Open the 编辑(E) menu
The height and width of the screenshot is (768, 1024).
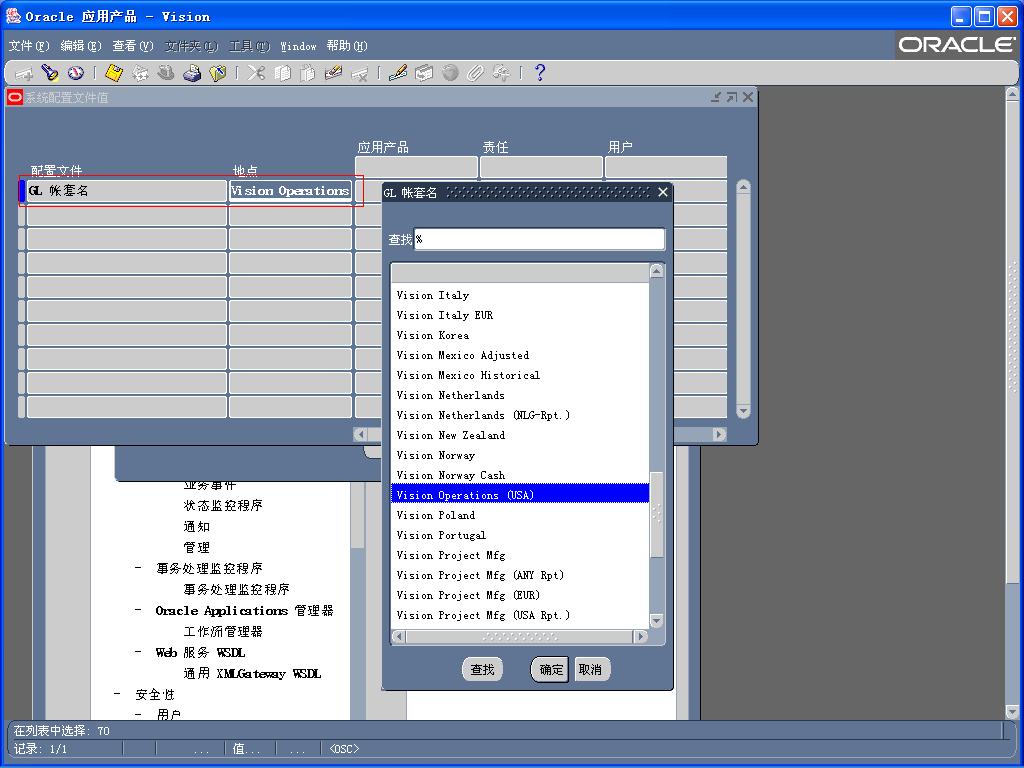tap(81, 46)
